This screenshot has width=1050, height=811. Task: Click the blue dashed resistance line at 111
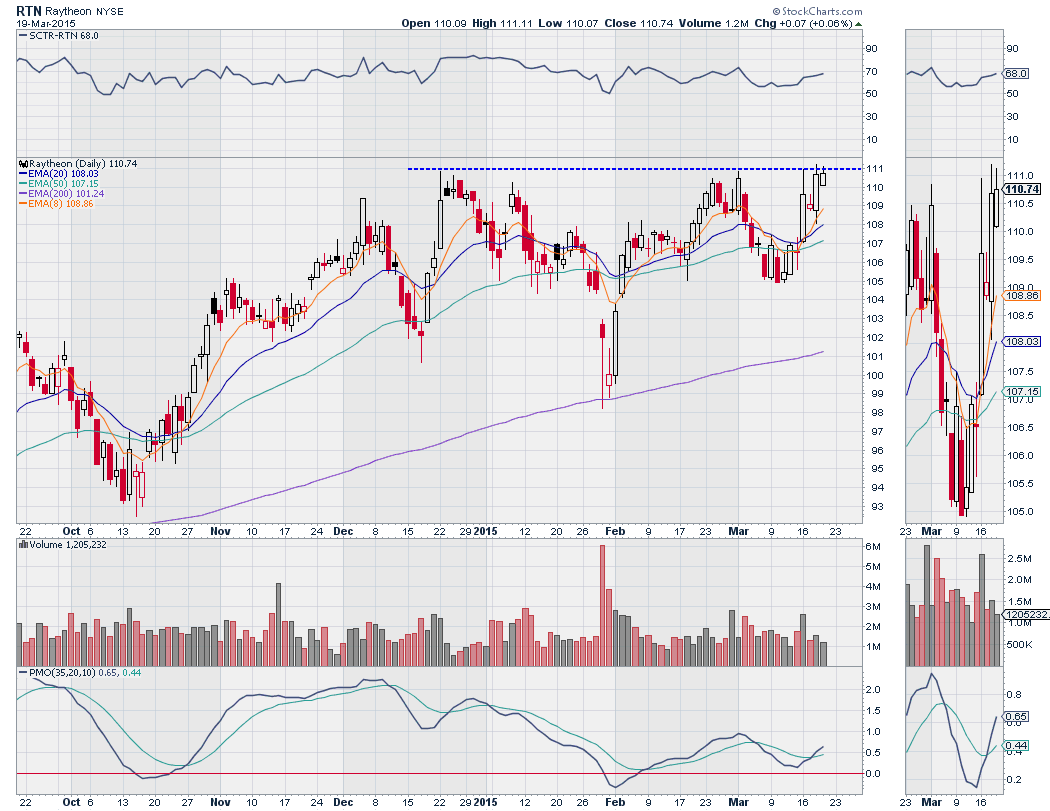634,169
